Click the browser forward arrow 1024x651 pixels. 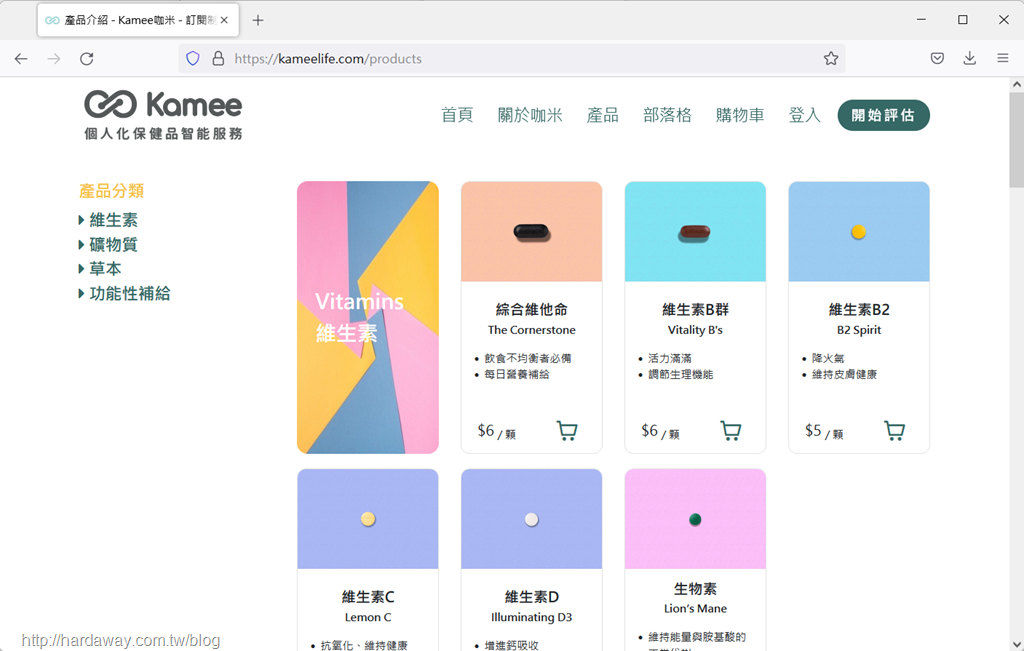[x=54, y=59]
